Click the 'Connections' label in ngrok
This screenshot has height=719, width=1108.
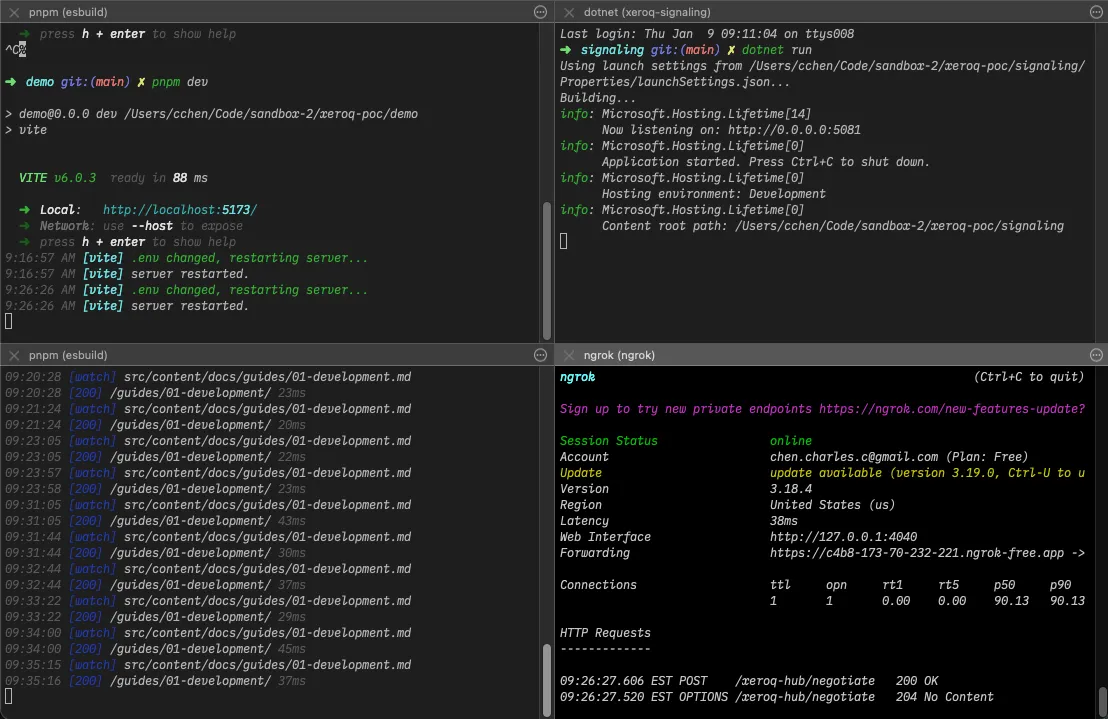point(598,585)
